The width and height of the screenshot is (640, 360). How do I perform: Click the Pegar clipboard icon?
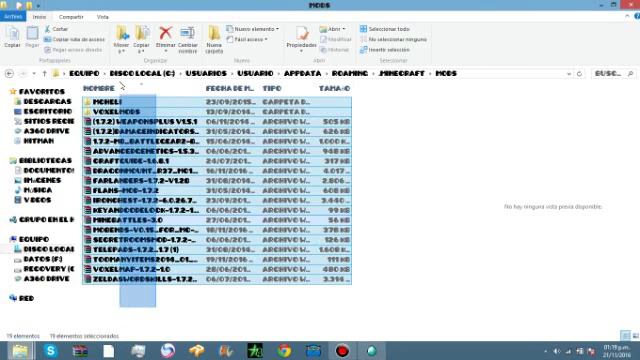coord(32,37)
